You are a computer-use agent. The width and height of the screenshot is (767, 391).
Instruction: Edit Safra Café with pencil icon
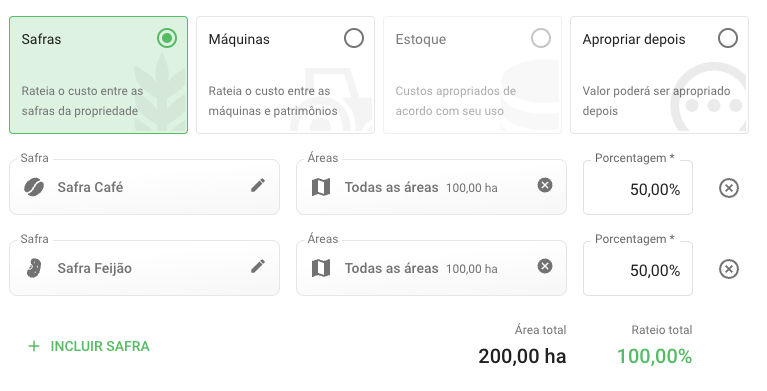point(258,185)
